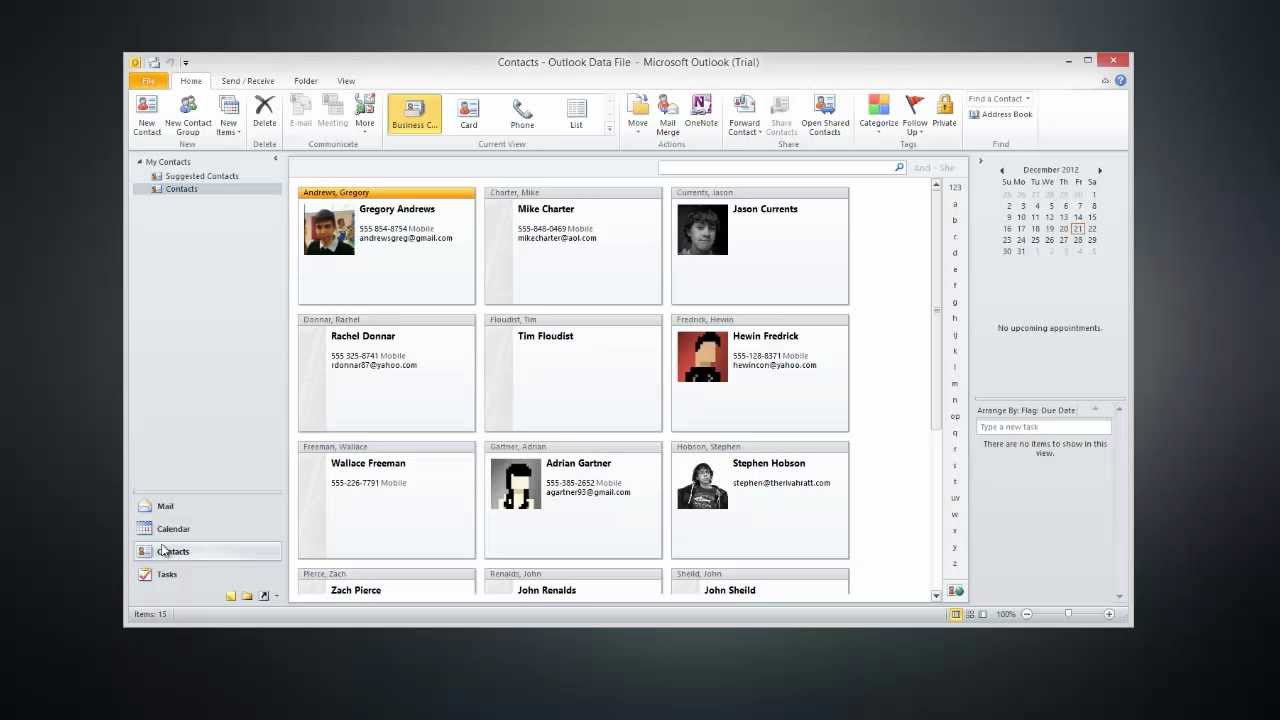Switch to Normal view in status bar
Image resolution: width=1280 pixels, height=720 pixels.
tap(955, 614)
